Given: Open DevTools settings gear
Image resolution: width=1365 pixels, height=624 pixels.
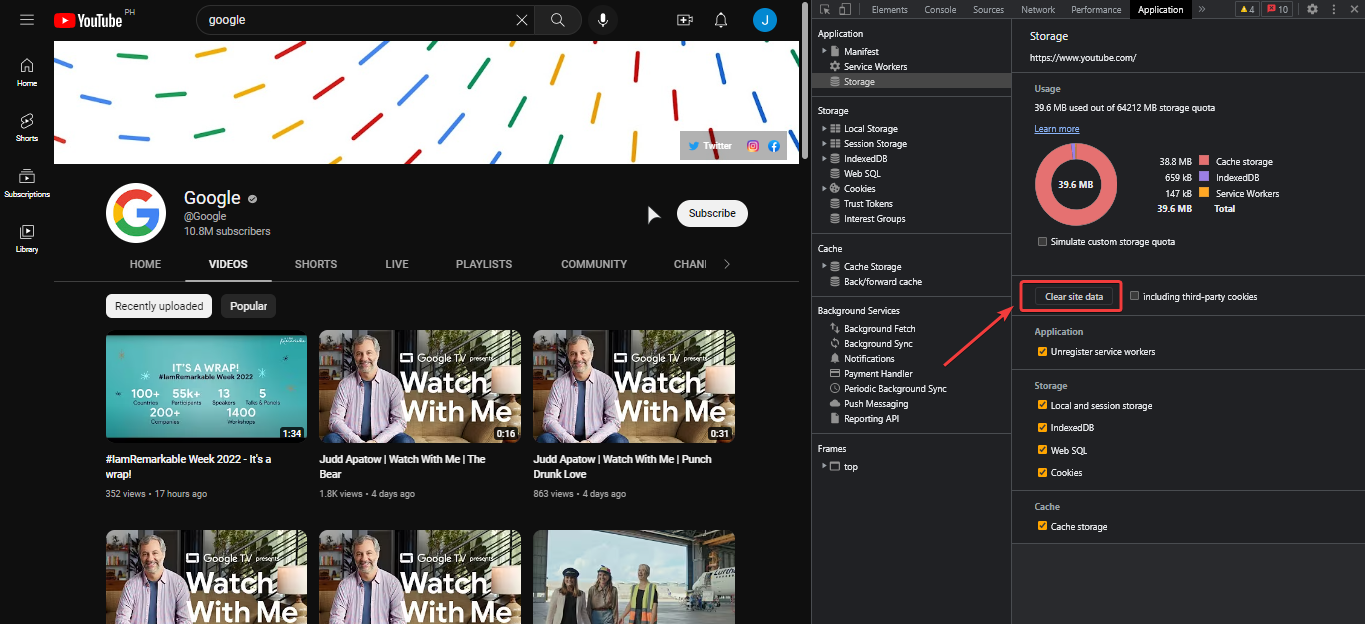Looking at the screenshot, I should click(x=1312, y=9).
